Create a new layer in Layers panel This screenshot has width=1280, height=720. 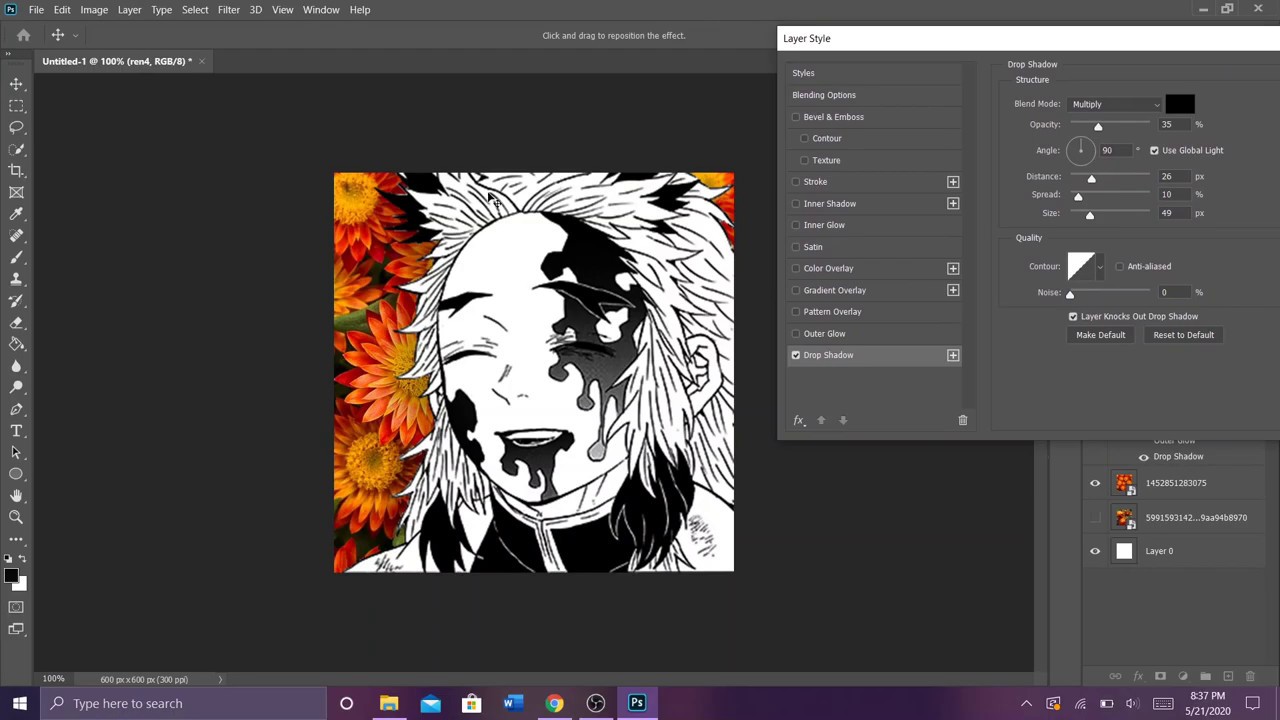(1228, 676)
